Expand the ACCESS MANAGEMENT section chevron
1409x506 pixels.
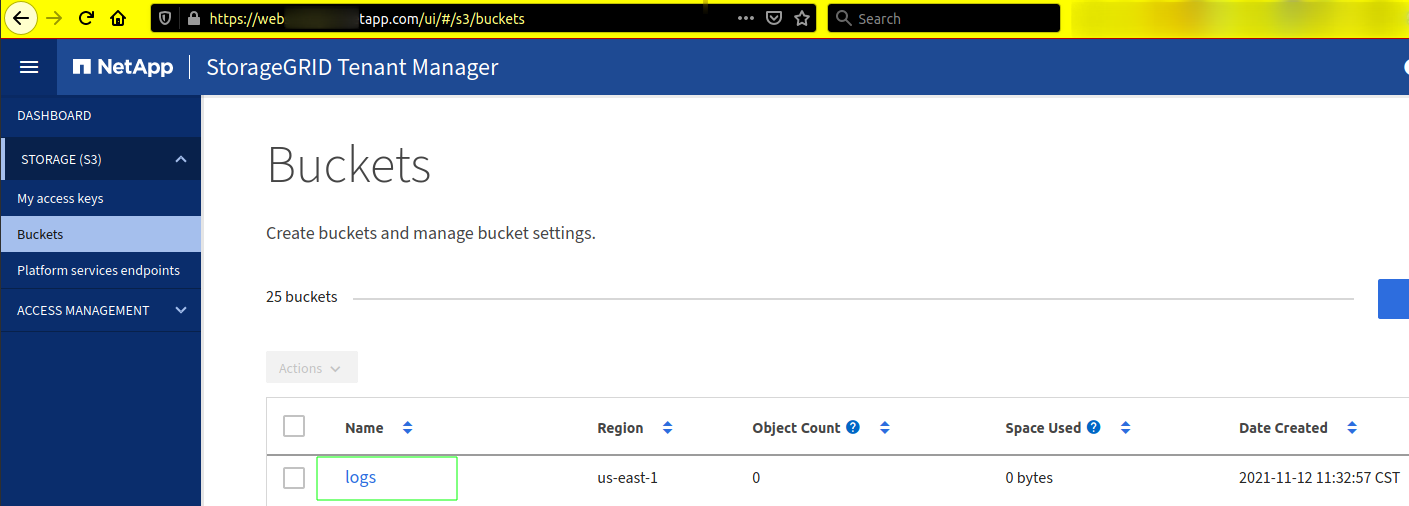(181, 310)
